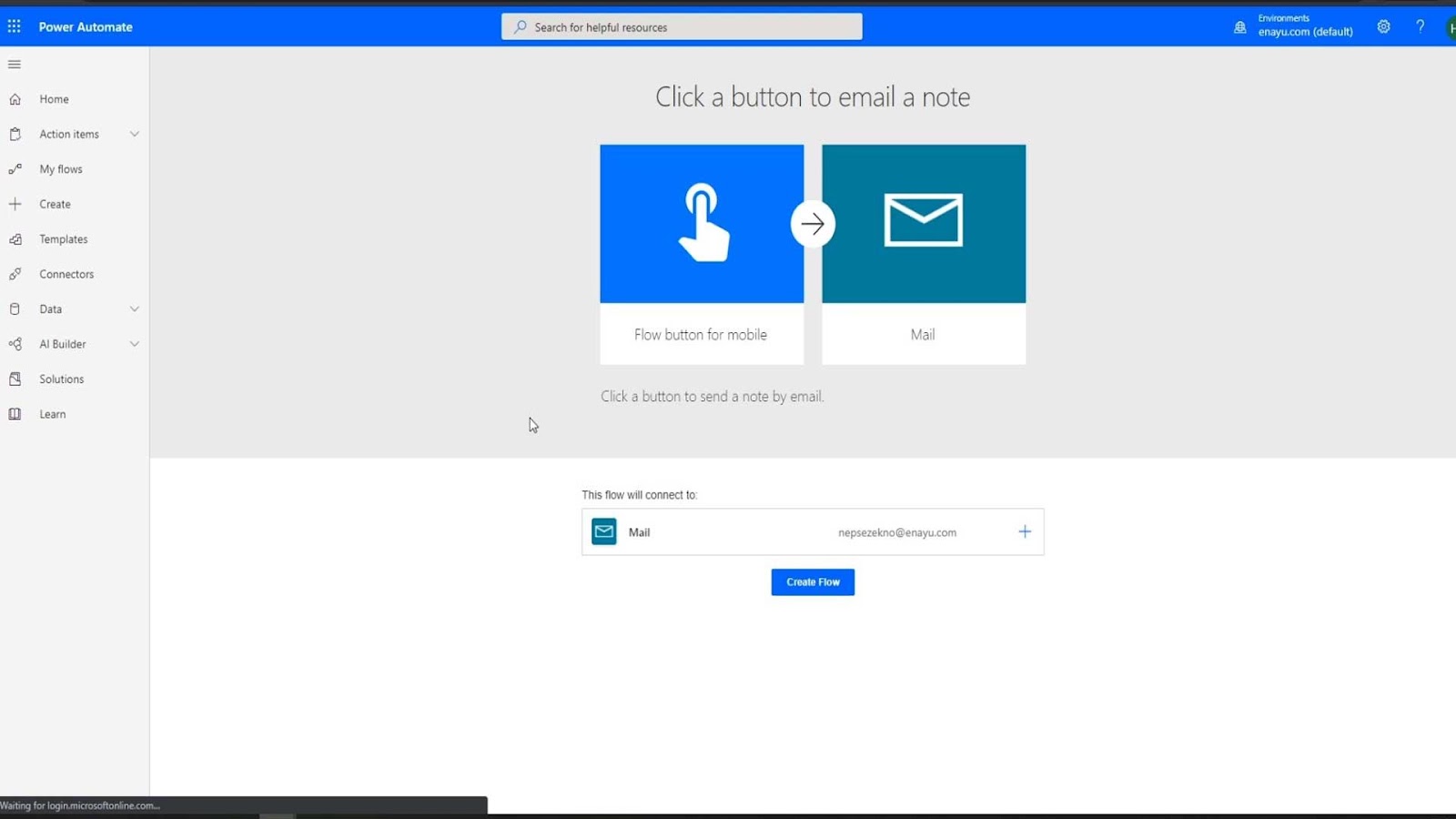Click the Power Automate title link
Viewport: 1456px width, 819px height.
coord(86,27)
